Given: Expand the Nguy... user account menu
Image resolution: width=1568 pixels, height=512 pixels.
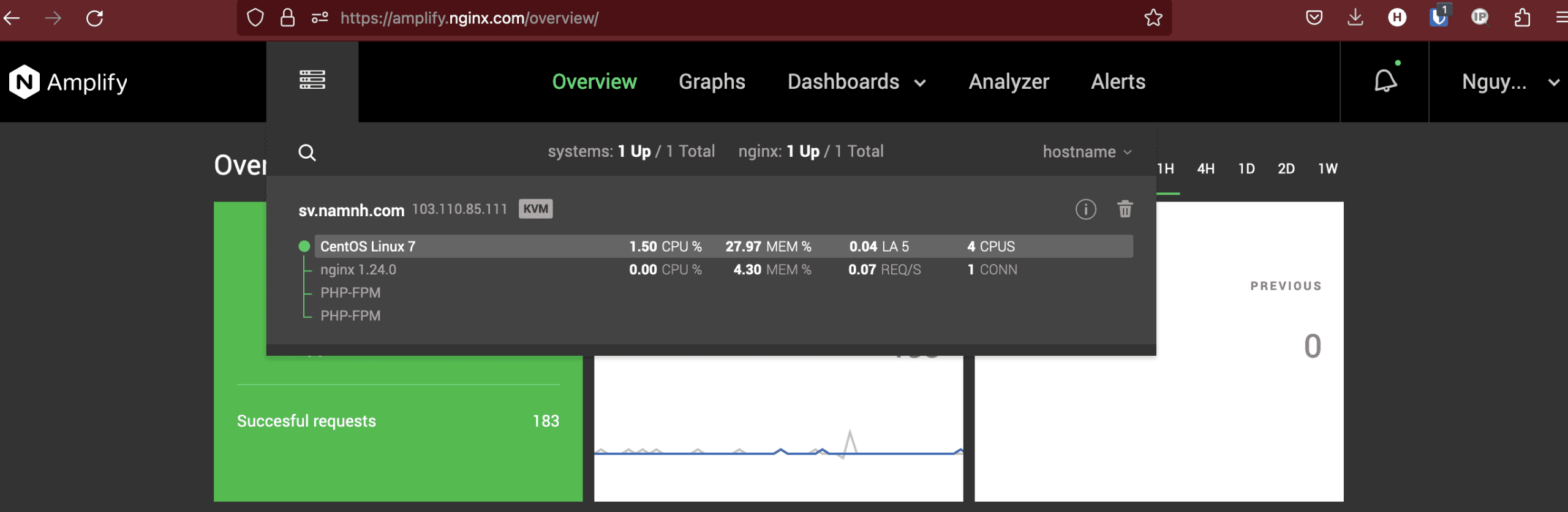Looking at the screenshot, I should 1509,82.
